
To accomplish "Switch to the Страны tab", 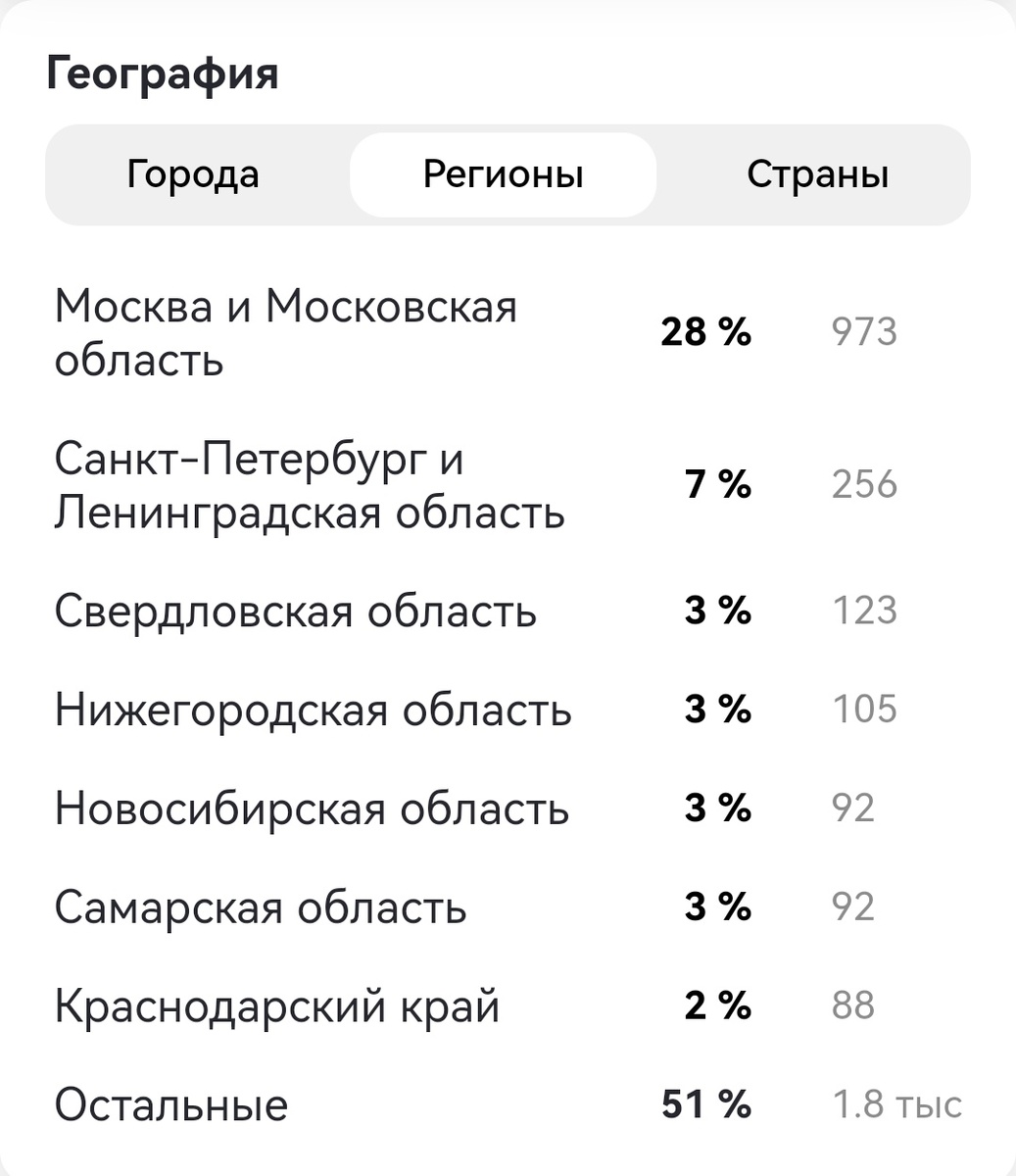I will tap(819, 173).
